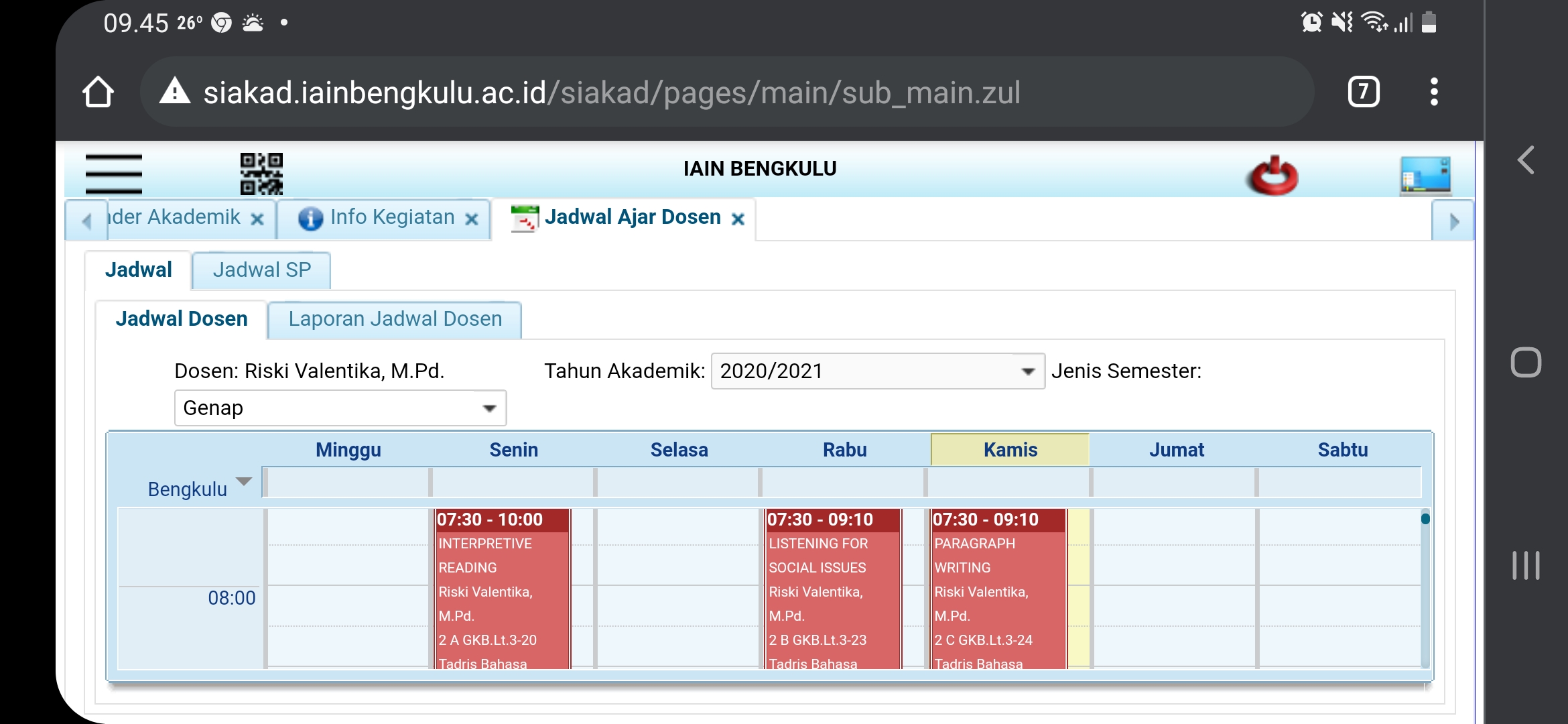This screenshot has height=724, width=1568.
Task: Switch to the Jadwal SP tab
Action: click(261, 270)
